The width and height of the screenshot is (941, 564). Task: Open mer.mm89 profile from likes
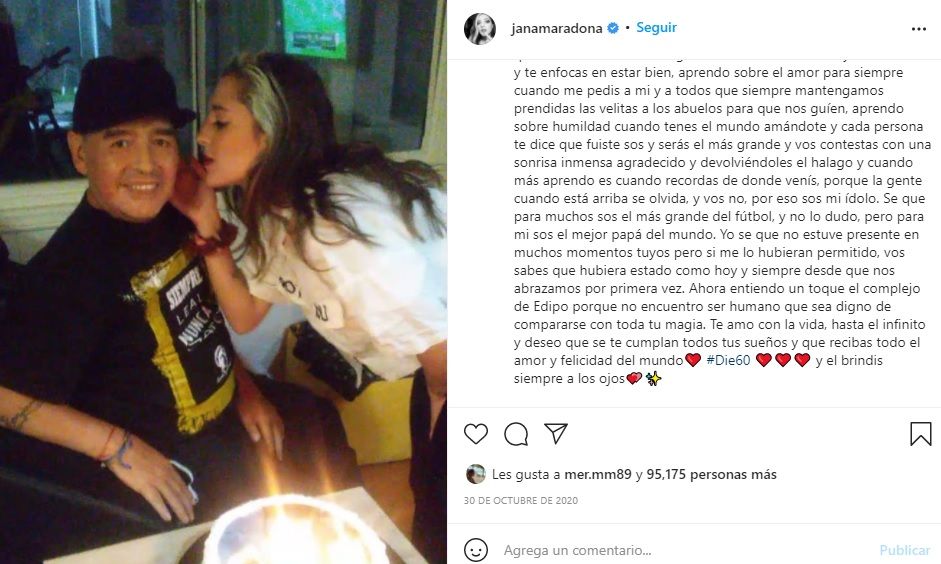[598, 474]
